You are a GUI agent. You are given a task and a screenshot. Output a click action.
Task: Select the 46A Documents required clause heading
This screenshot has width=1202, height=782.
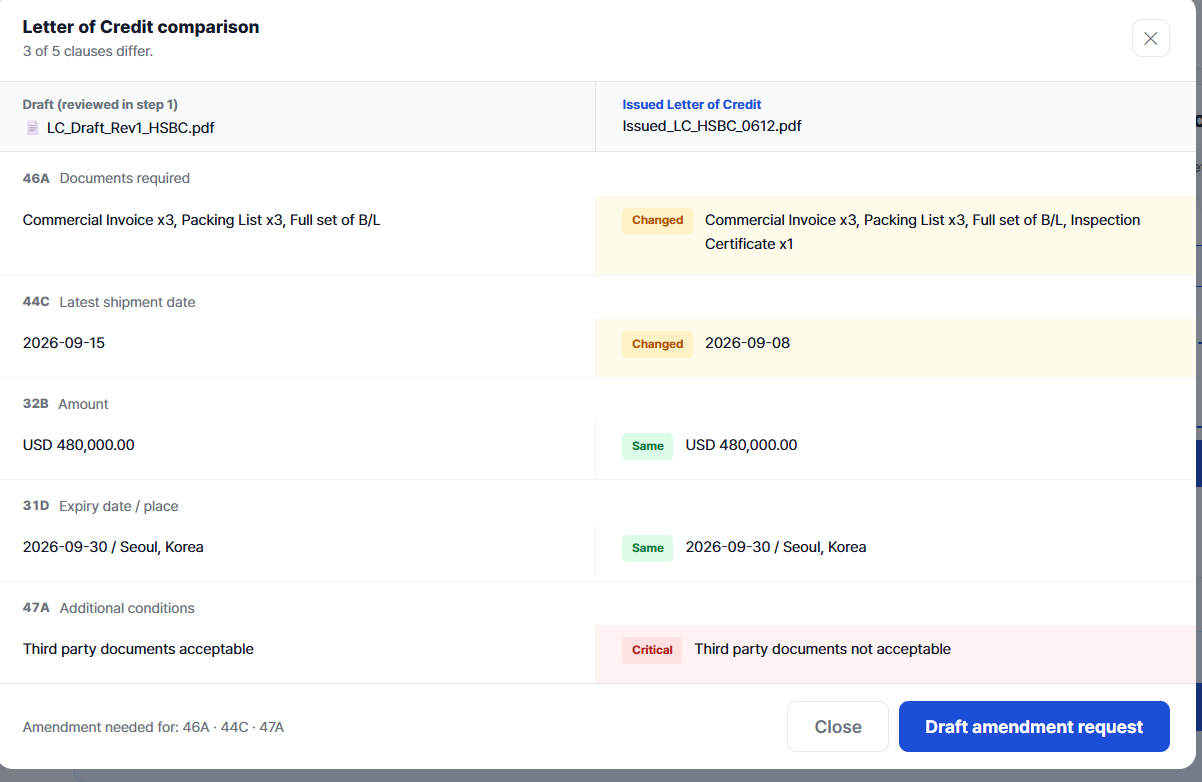click(106, 178)
